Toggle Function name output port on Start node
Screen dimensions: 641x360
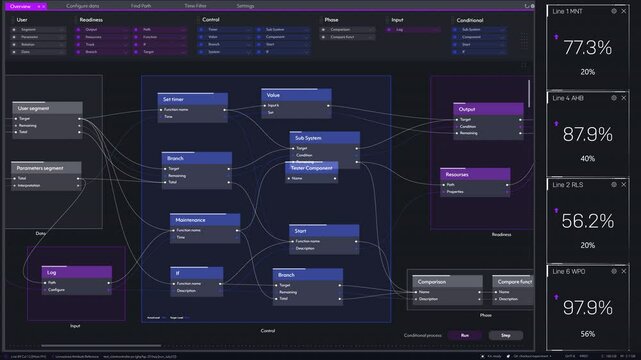pyautogui.click(x=356, y=241)
